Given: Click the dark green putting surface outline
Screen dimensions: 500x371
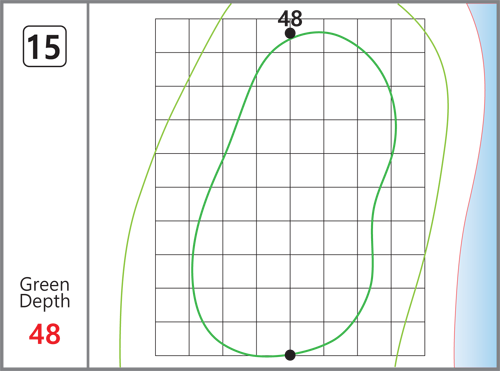Looking at the screenshot, I should click(x=396, y=127).
